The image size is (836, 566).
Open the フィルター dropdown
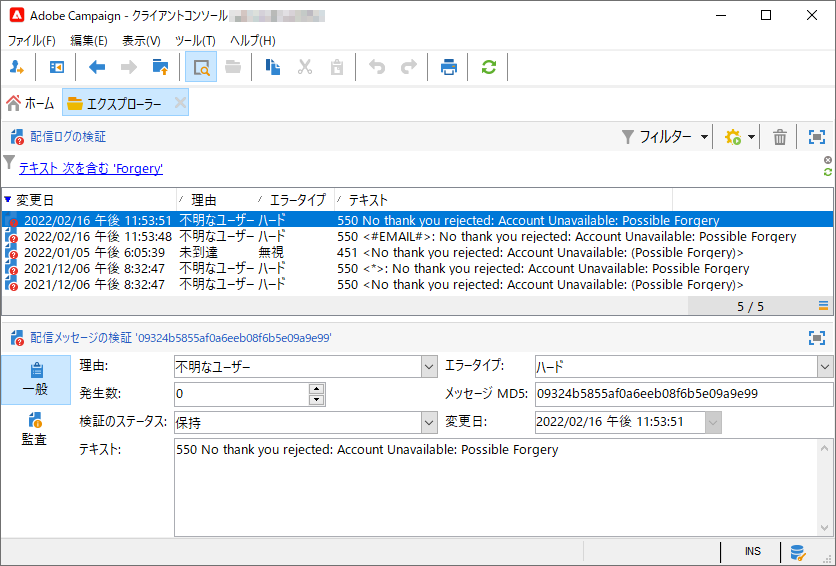pyautogui.click(x=665, y=137)
